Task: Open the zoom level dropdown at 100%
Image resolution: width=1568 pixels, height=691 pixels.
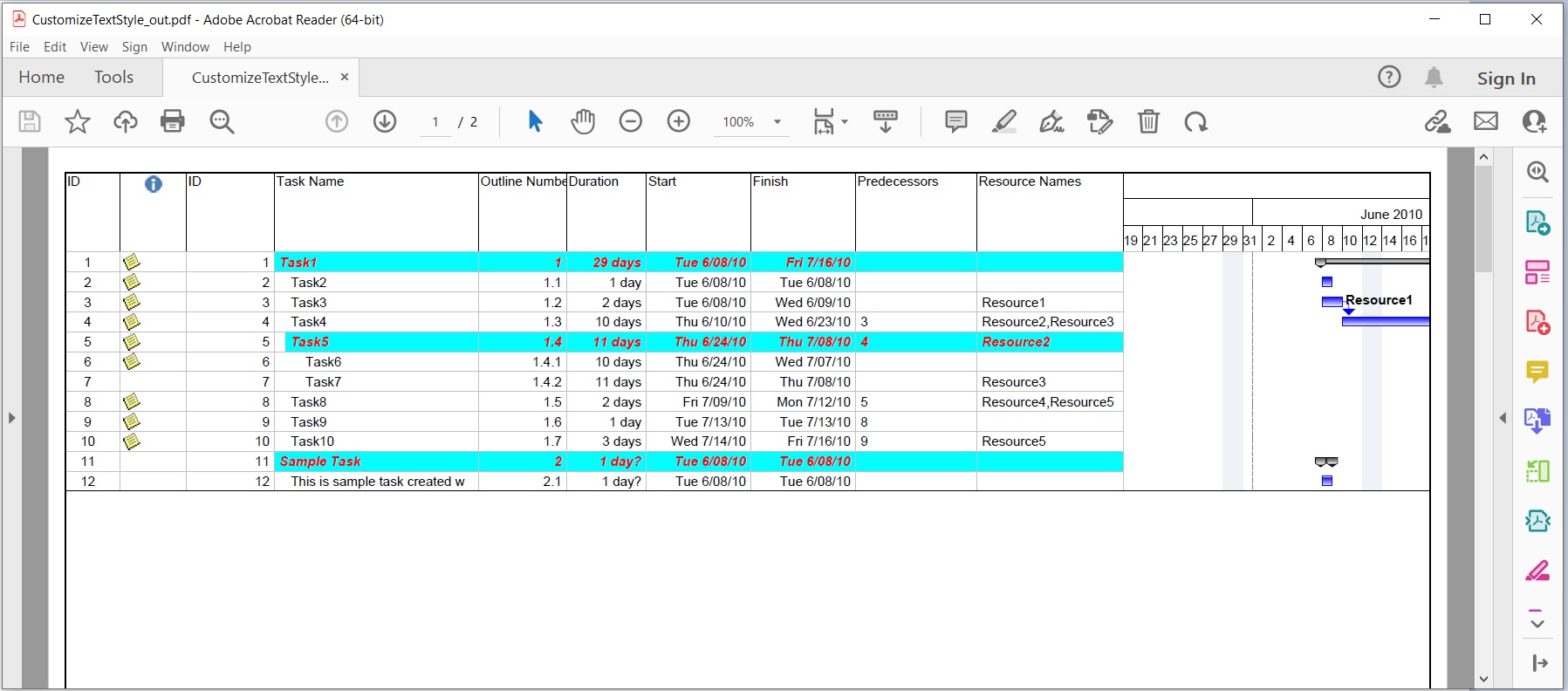Action: click(x=777, y=122)
